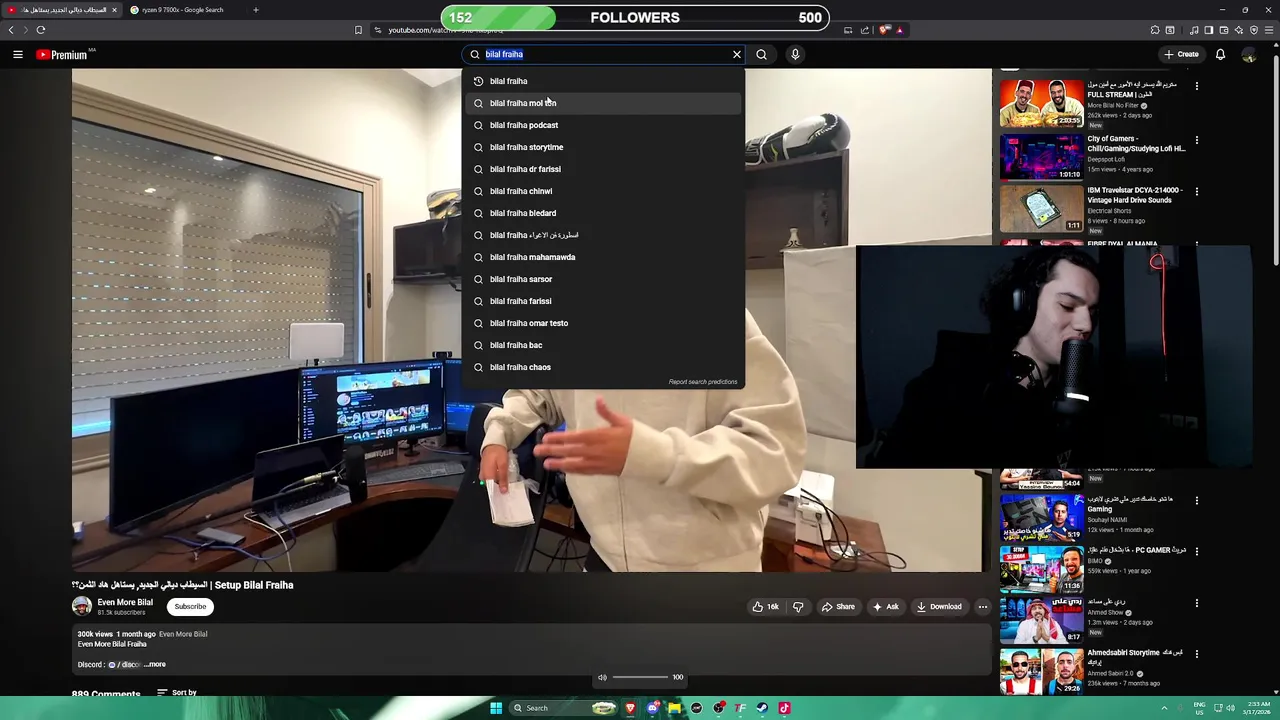Open the Even More Bilal channel avatar

click(x=82, y=606)
